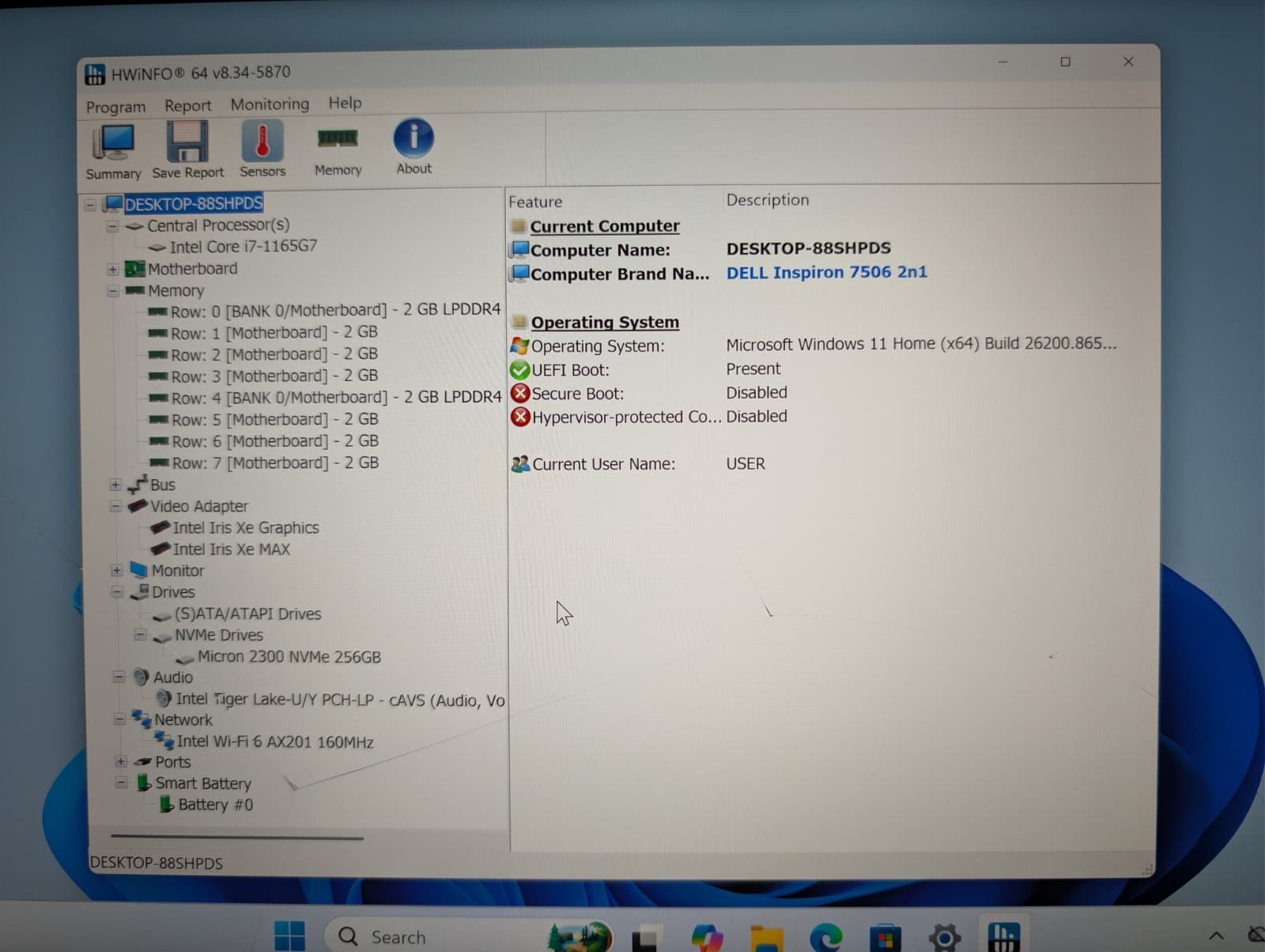Collapse the Drives node
This screenshot has height=952, width=1265.
coord(117,592)
